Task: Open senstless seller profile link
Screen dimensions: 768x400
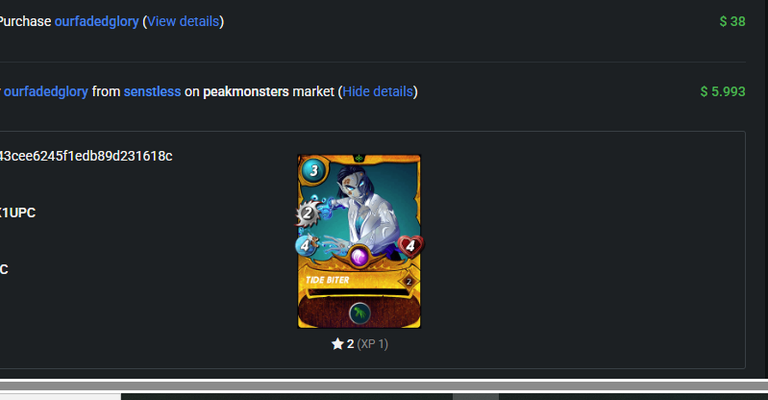Action: [152, 92]
